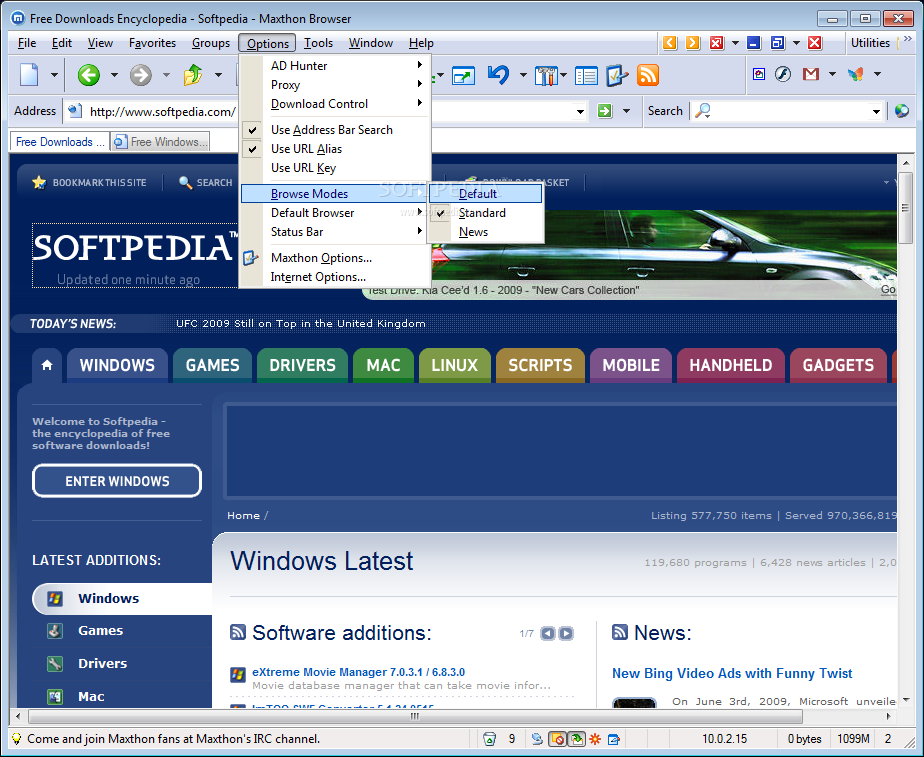Viewport: 924px width, 757px height.
Task: Open the Utilities toolbar button
Action: pyautogui.click(x=870, y=42)
